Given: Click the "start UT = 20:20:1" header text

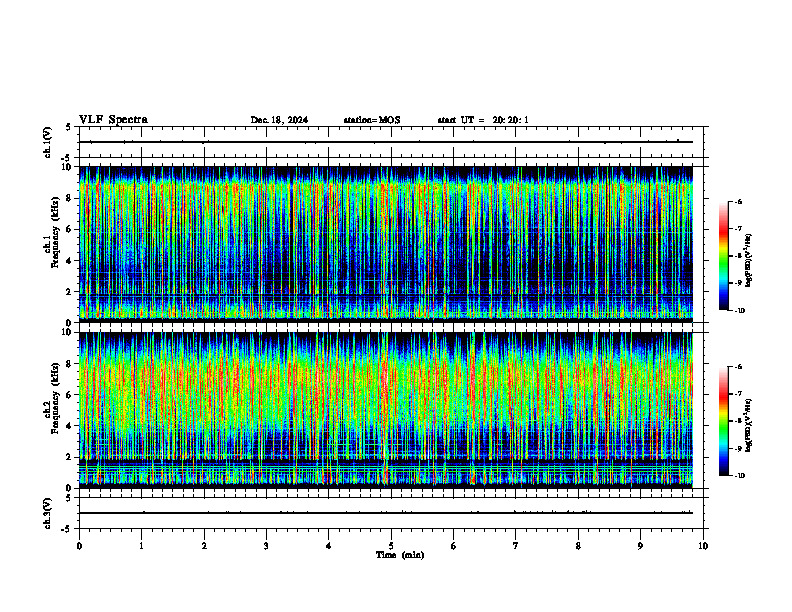Looking at the screenshot, I should coord(483,120).
